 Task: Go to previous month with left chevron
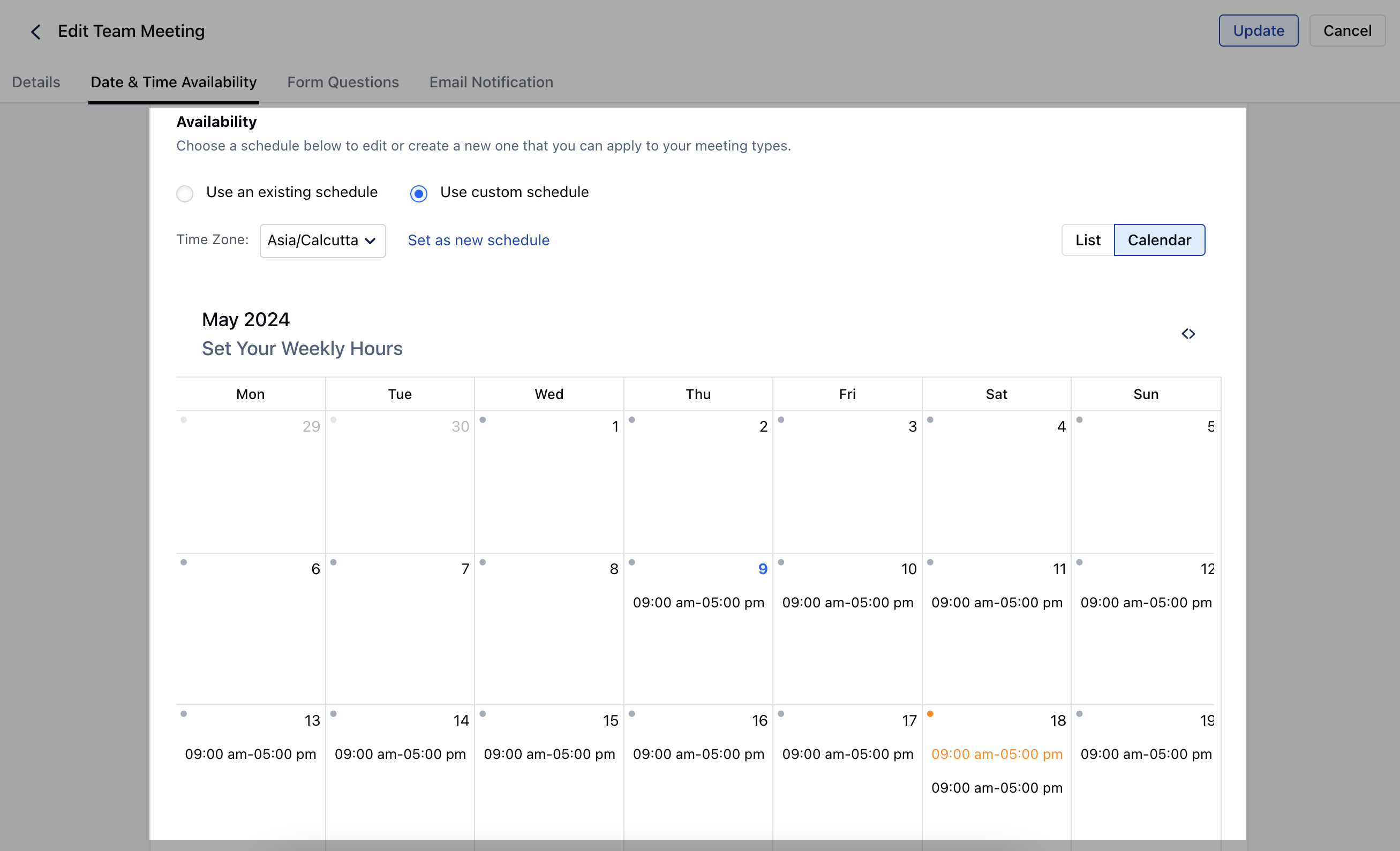click(x=1184, y=334)
